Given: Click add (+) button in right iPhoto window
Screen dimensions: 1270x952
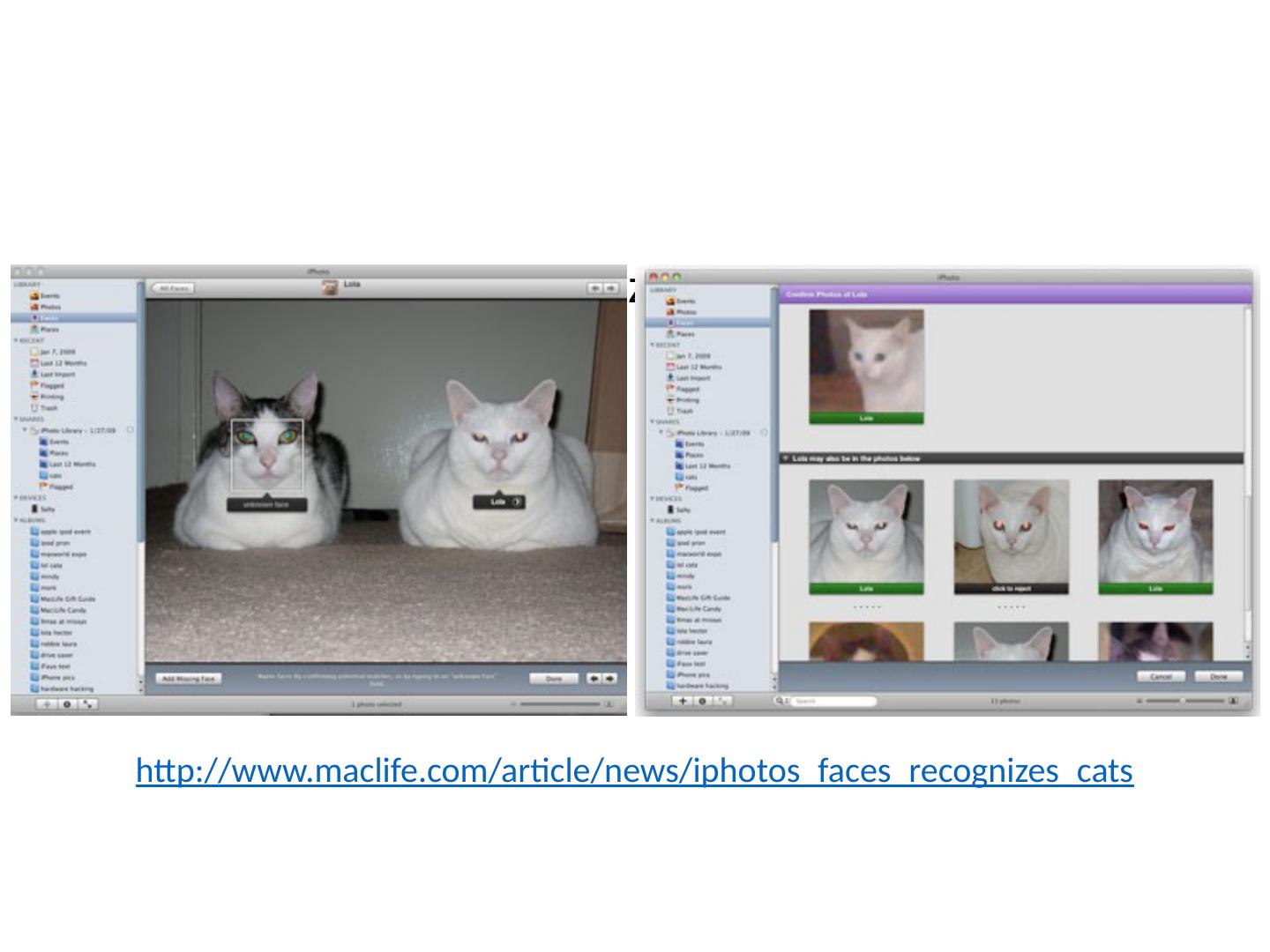Looking at the screenshot, I should click(683, 701).
